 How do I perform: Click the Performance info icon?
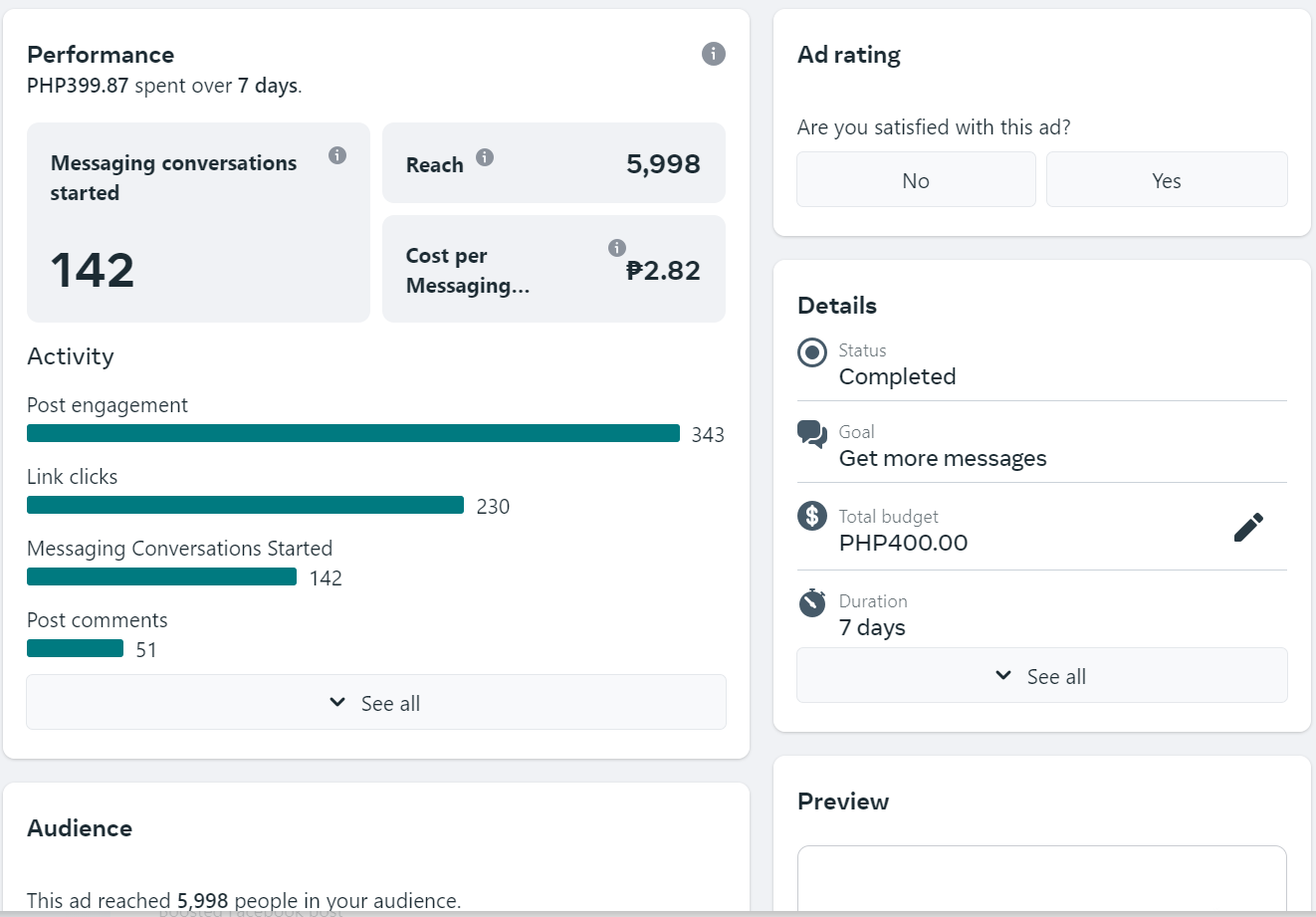(714, 54)
